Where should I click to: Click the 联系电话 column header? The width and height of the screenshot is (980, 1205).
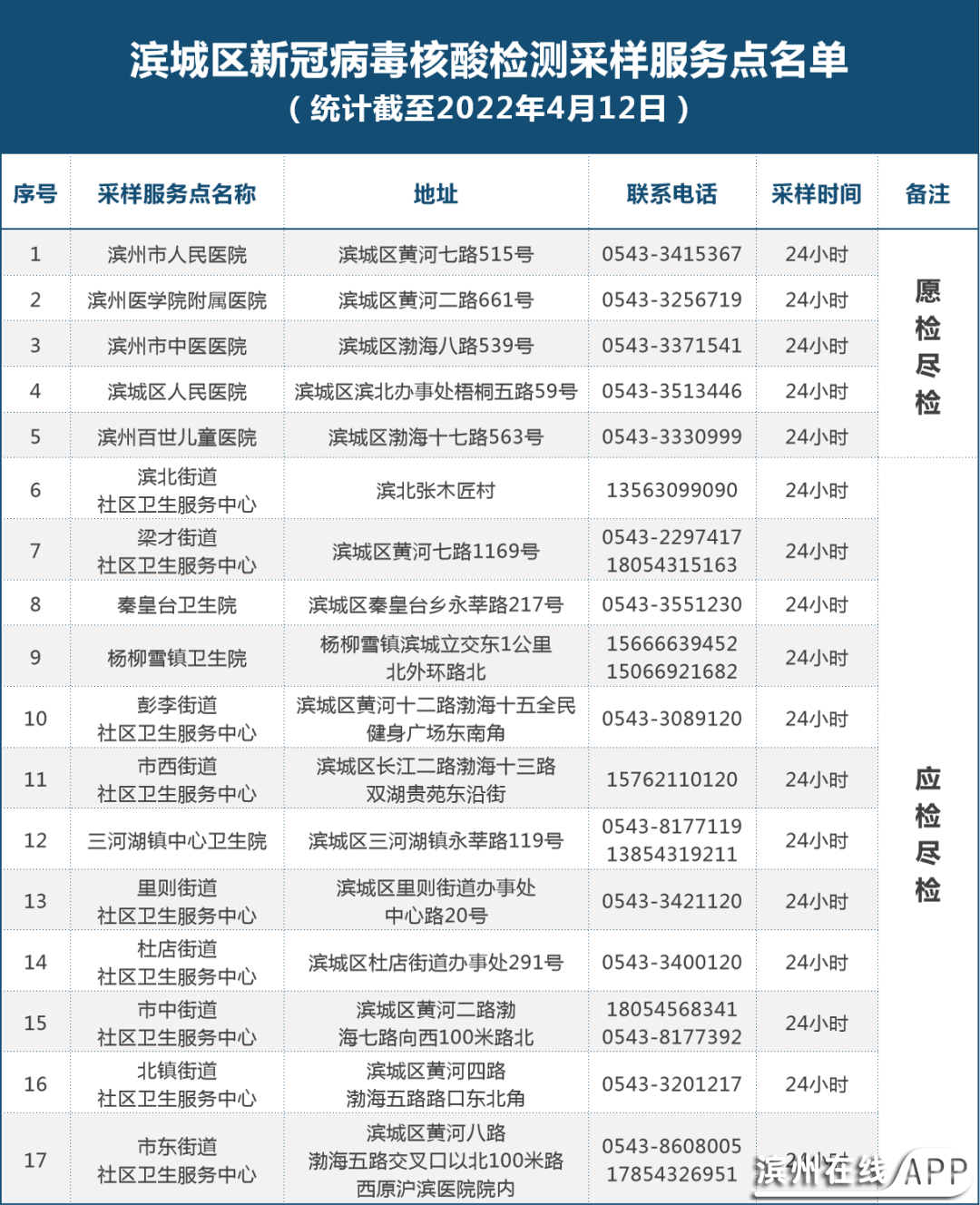tap(671, 193)
